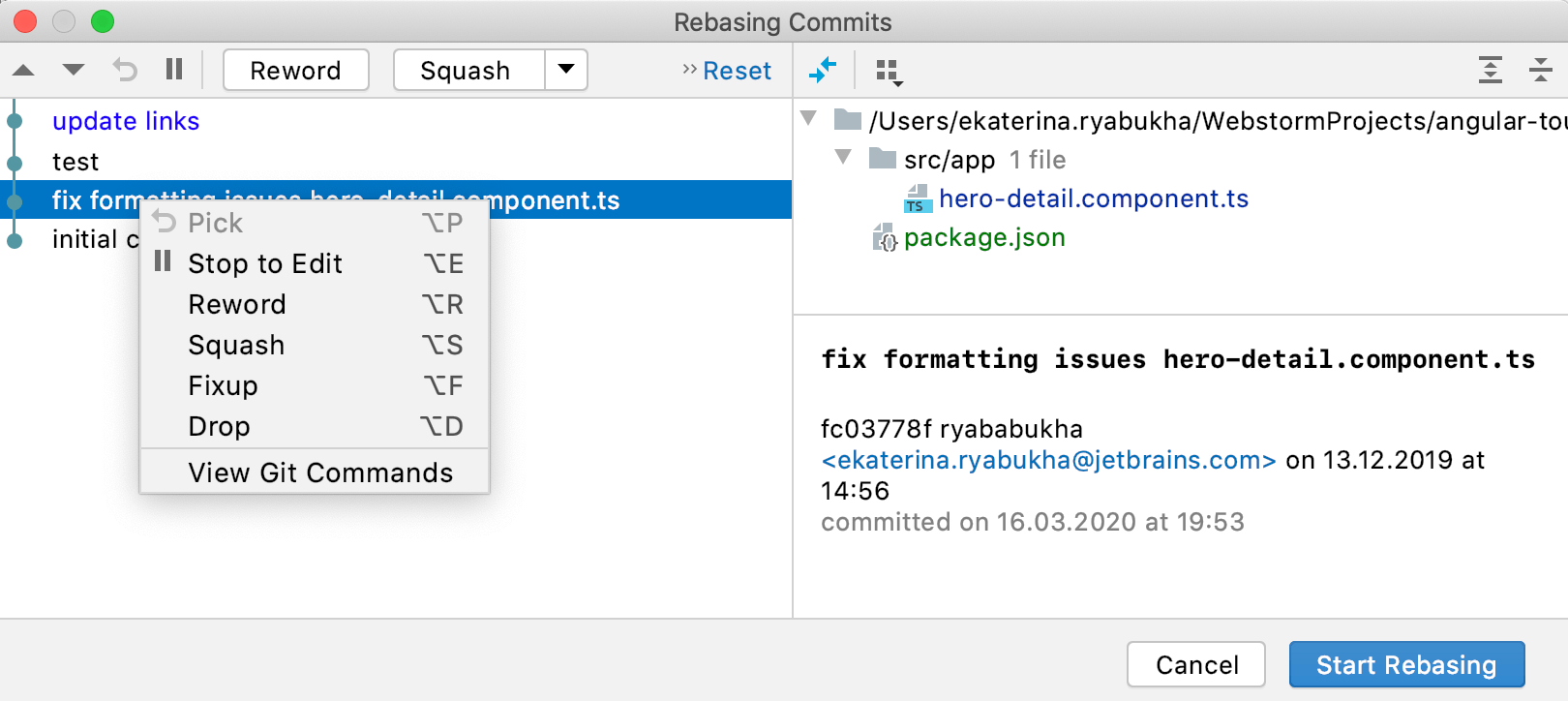Choose Pick from the context menu
Screen dimensions: 1568x701
[315, 223]
